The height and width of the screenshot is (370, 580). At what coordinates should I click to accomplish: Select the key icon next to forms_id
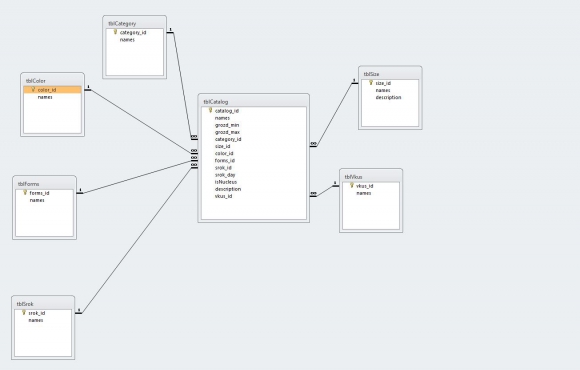25,192
